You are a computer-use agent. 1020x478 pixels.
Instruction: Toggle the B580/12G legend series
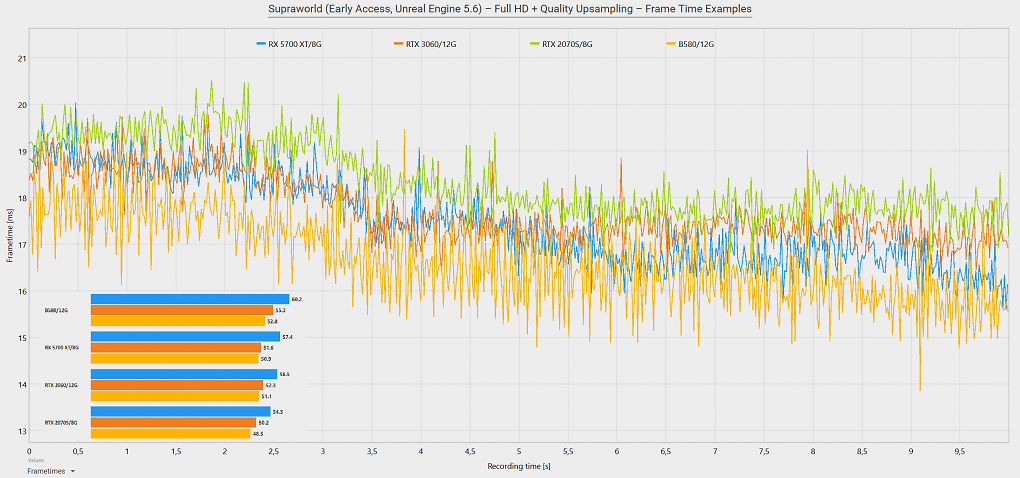tap(690, 44)
